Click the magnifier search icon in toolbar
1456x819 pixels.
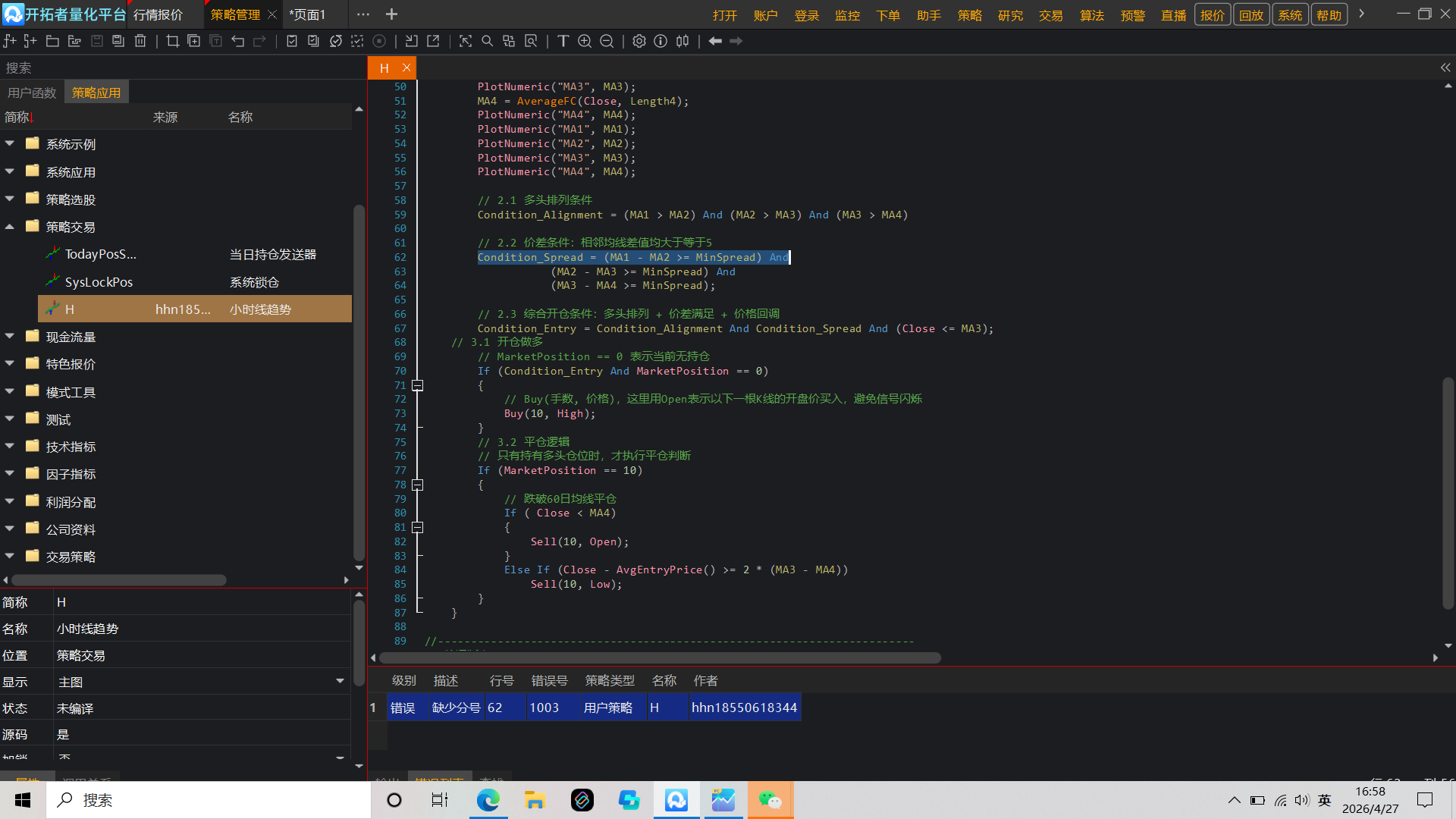coord(487,41)
